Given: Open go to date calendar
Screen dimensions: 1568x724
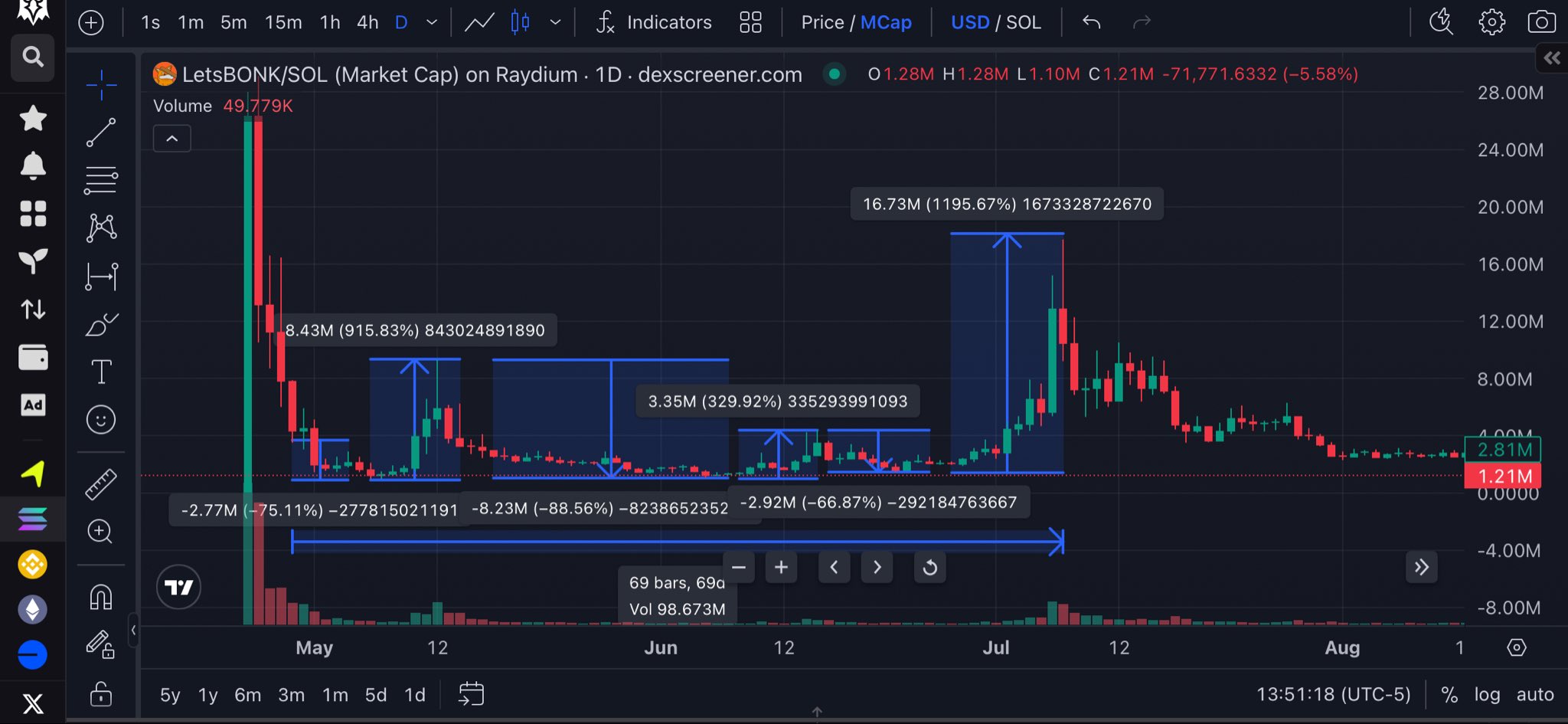Looking at the screenshot, I should (x=471, y=694).
